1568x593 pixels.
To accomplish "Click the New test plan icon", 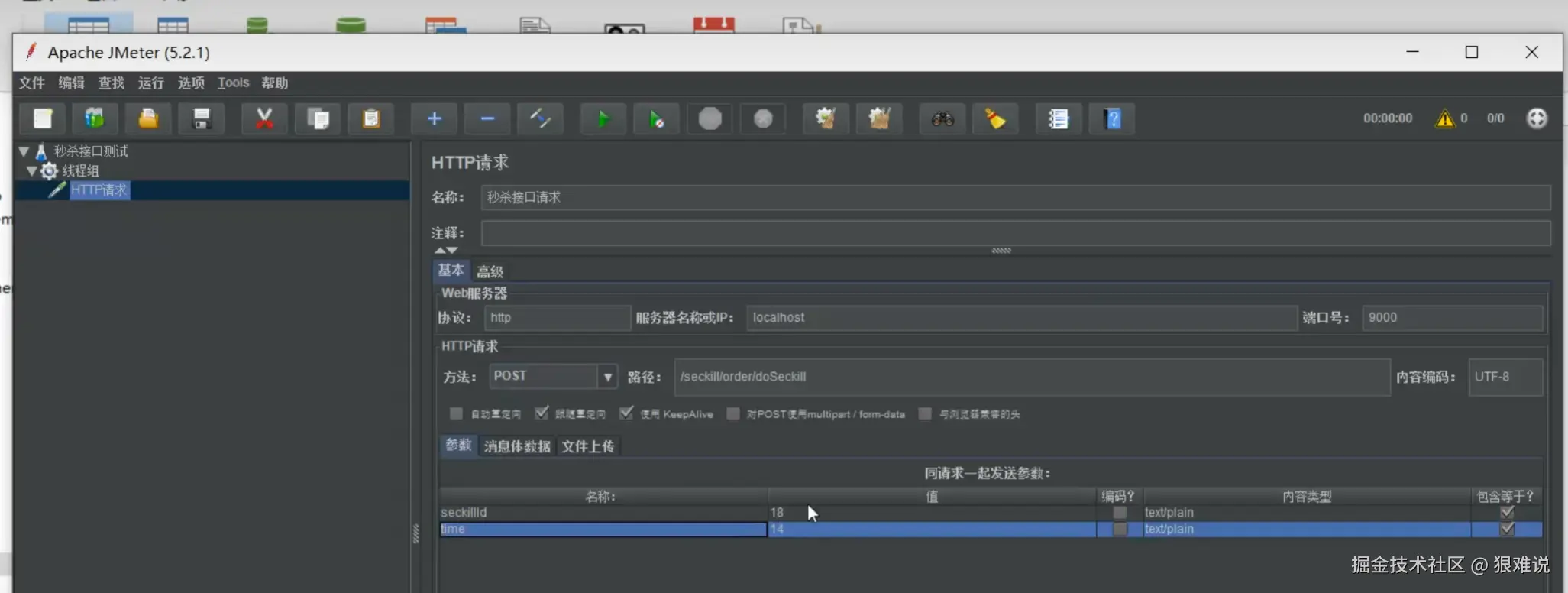I will [x=42, y=118].
